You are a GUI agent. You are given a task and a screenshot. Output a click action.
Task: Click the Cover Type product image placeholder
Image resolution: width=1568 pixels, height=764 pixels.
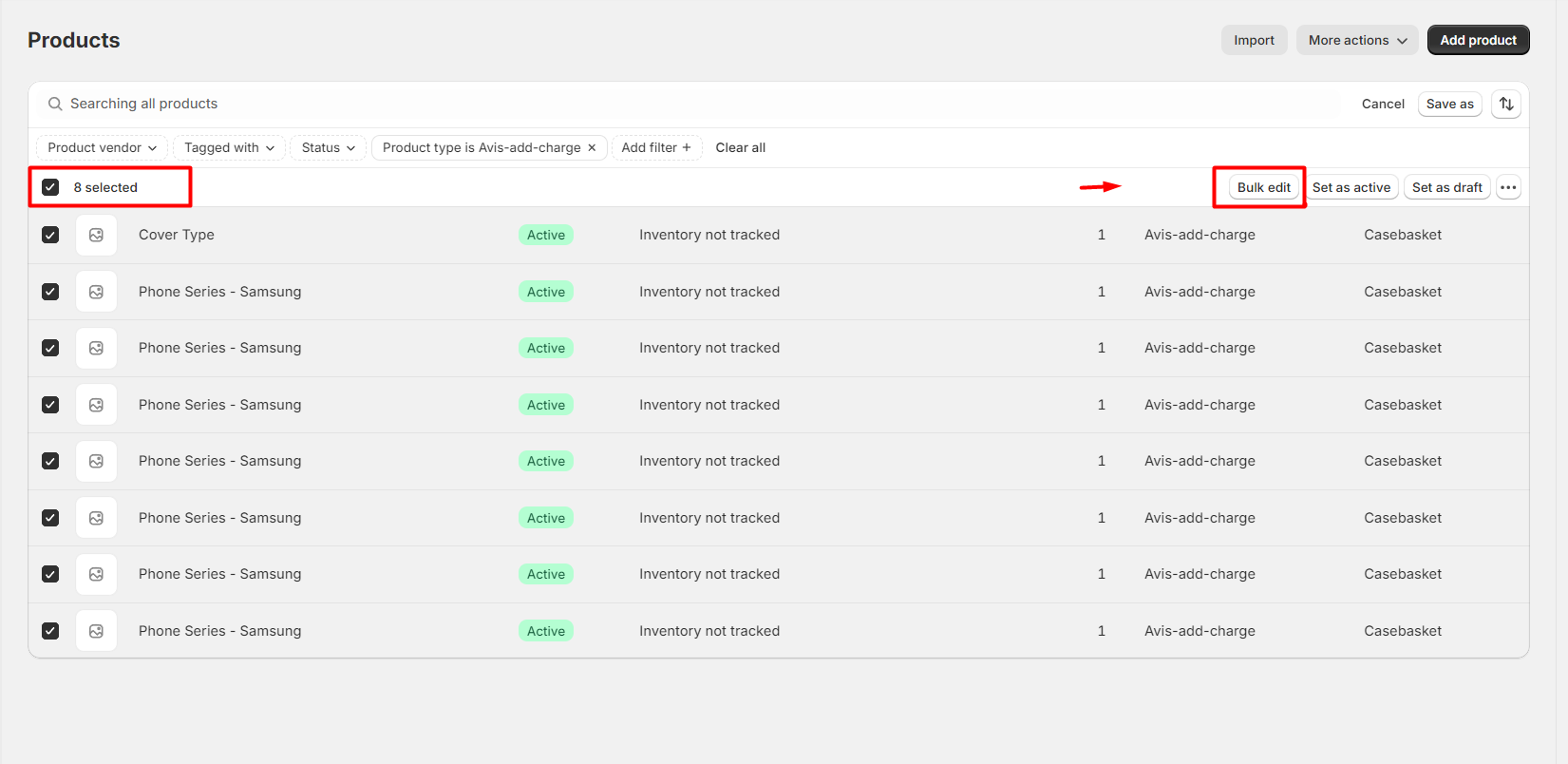[x=96, y=235]
